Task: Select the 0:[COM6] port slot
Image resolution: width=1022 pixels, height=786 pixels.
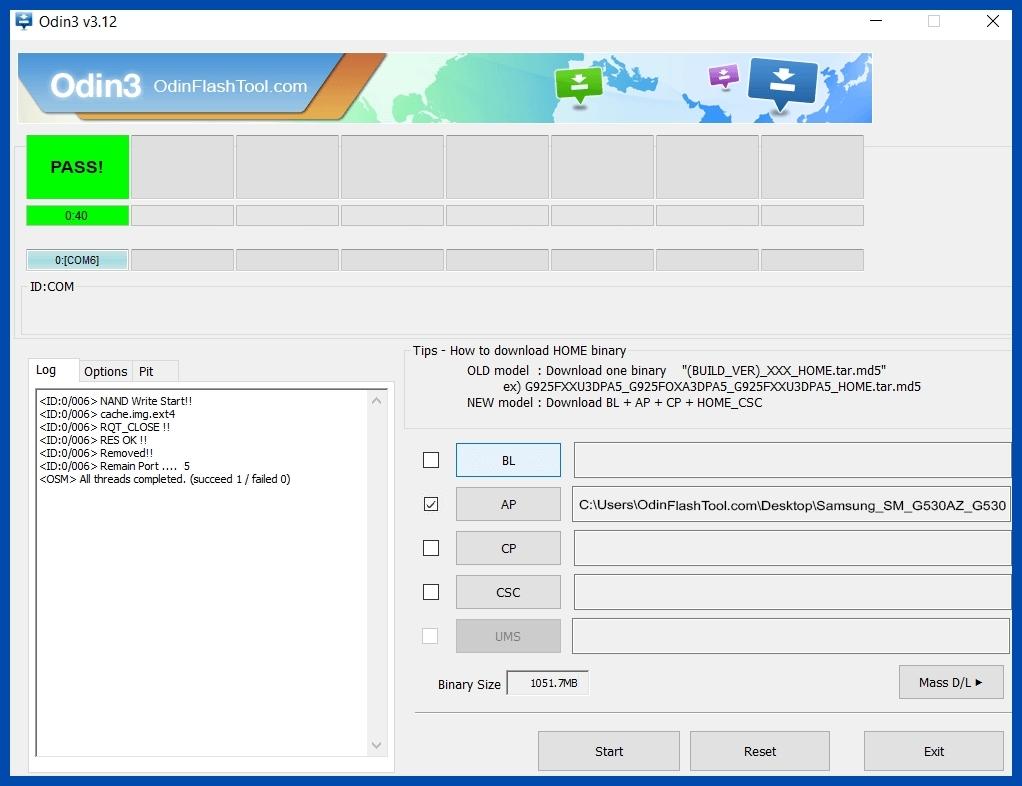Action: point(78,260)
